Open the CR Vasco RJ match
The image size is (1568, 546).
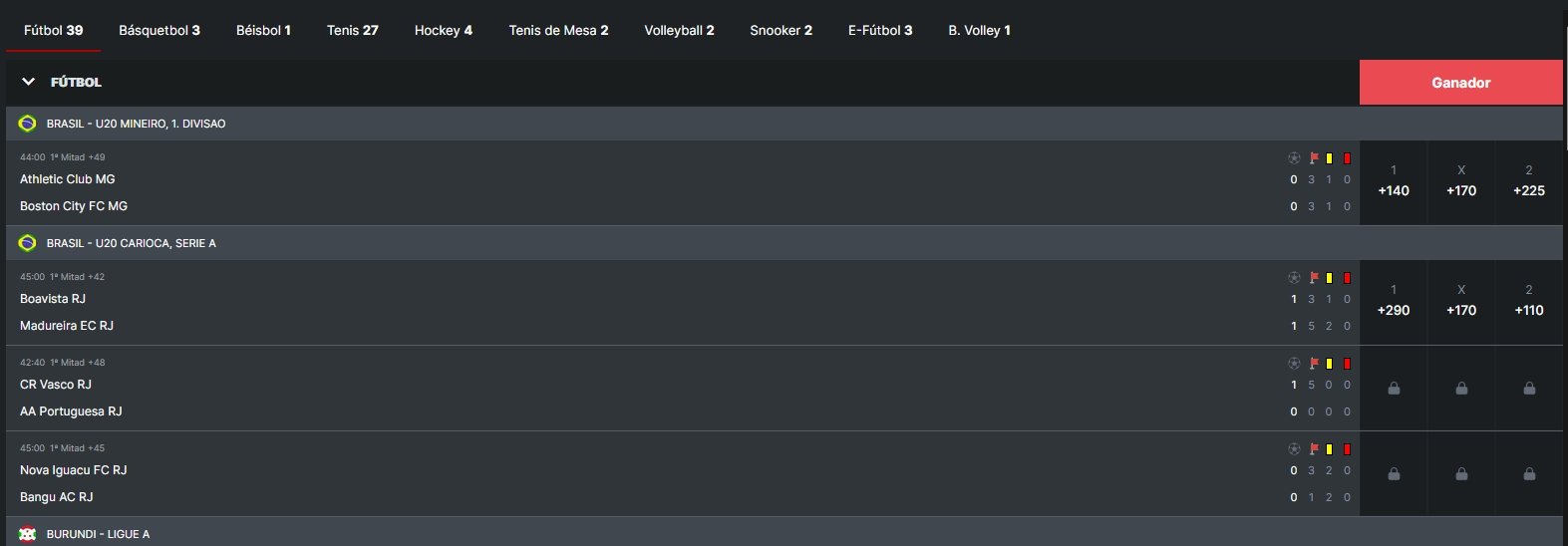[x=56, y=385]
